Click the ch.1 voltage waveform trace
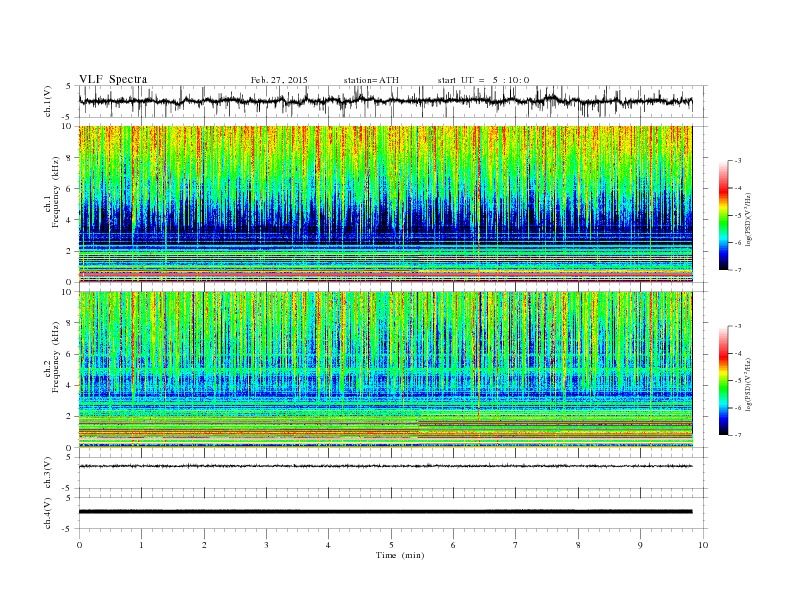This screenshot has height=612, width=792. pyautogui.click(x=385, y=101)
